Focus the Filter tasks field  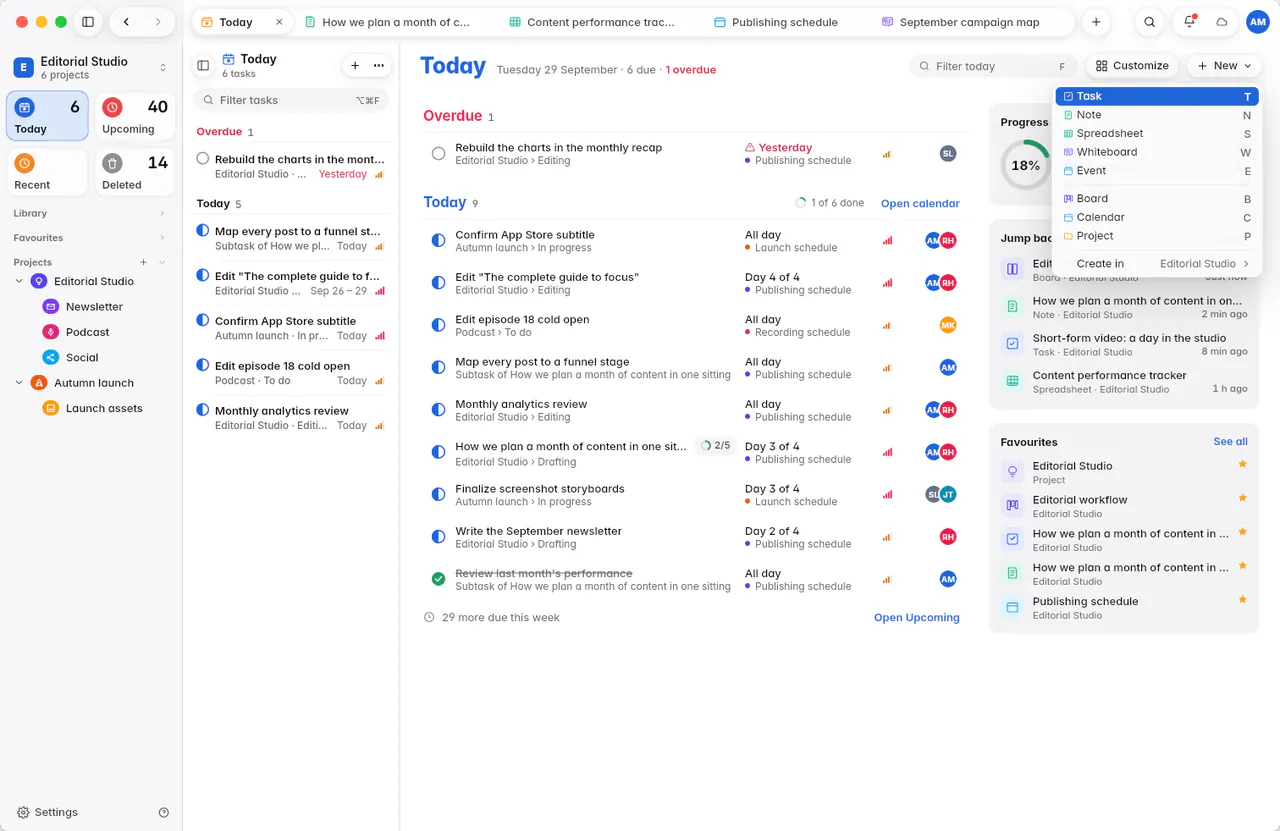coord(291,100)
